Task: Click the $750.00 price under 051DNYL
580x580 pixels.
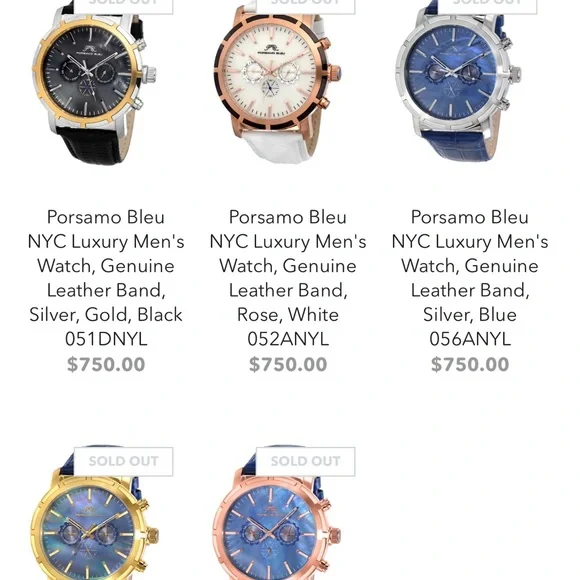Action: coord(106,364)
